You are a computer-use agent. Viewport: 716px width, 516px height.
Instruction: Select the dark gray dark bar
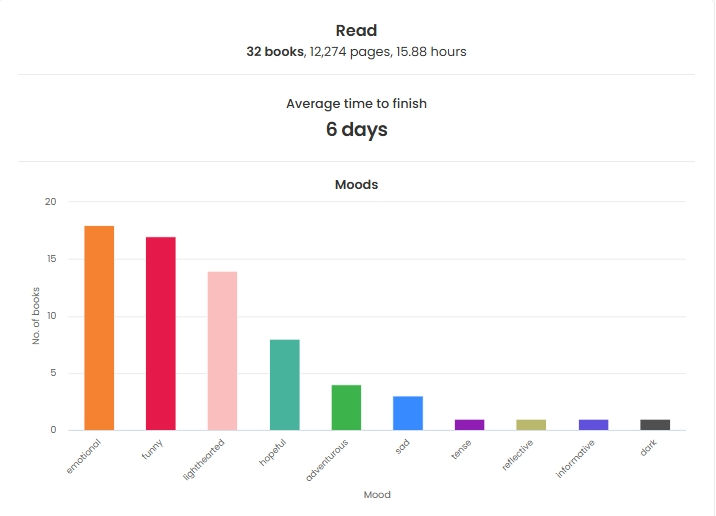click(x=655, y=425)
